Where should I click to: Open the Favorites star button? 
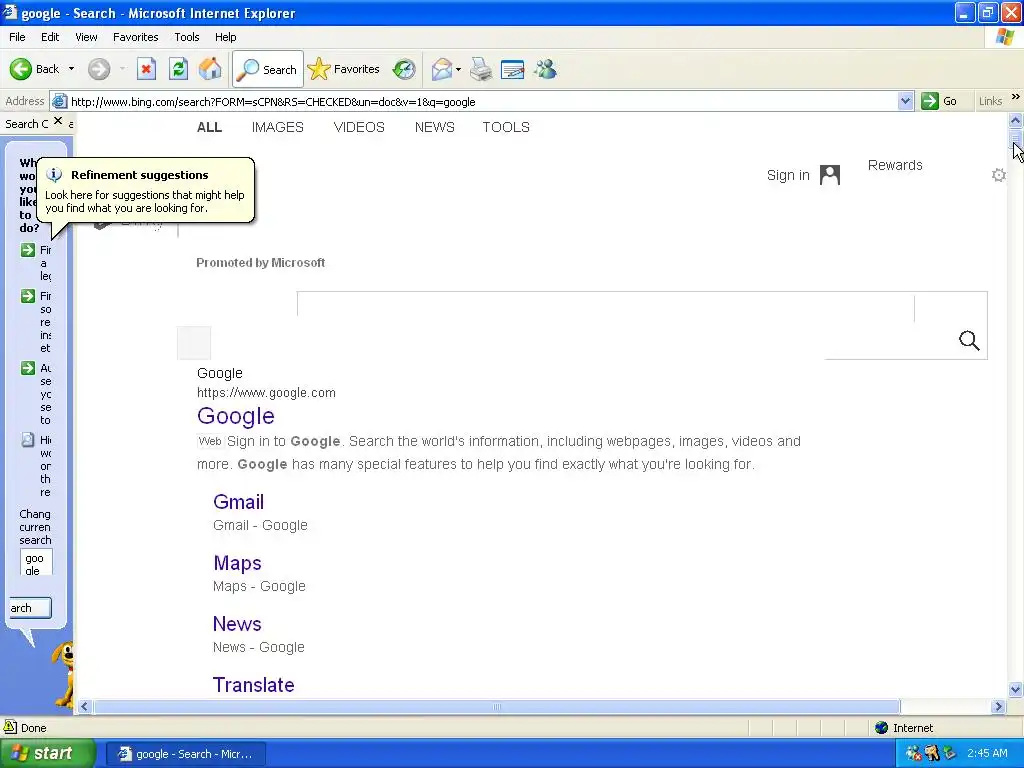click(344, 69)
